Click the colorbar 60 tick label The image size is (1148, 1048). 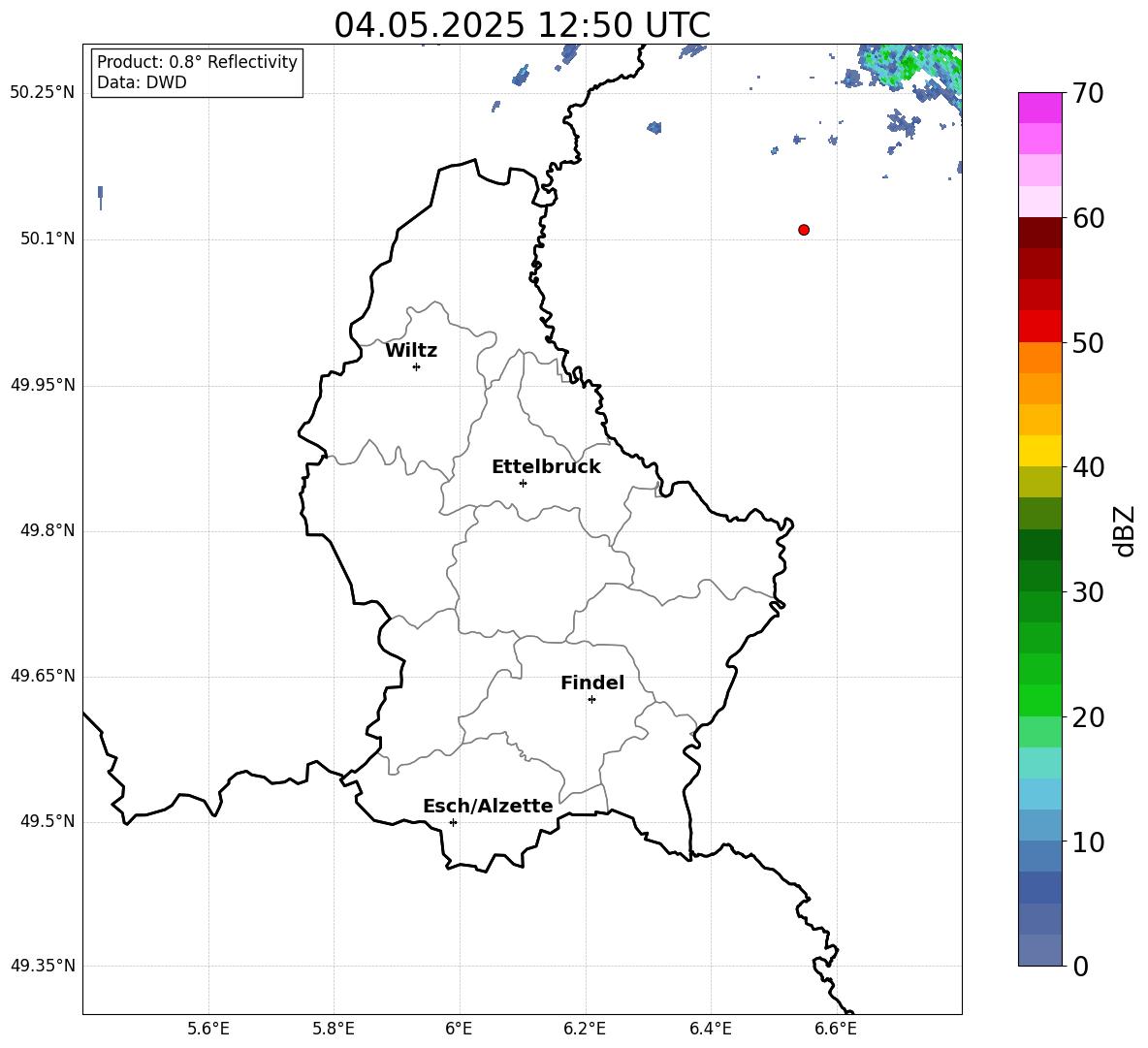click(x=1089, y=218)
